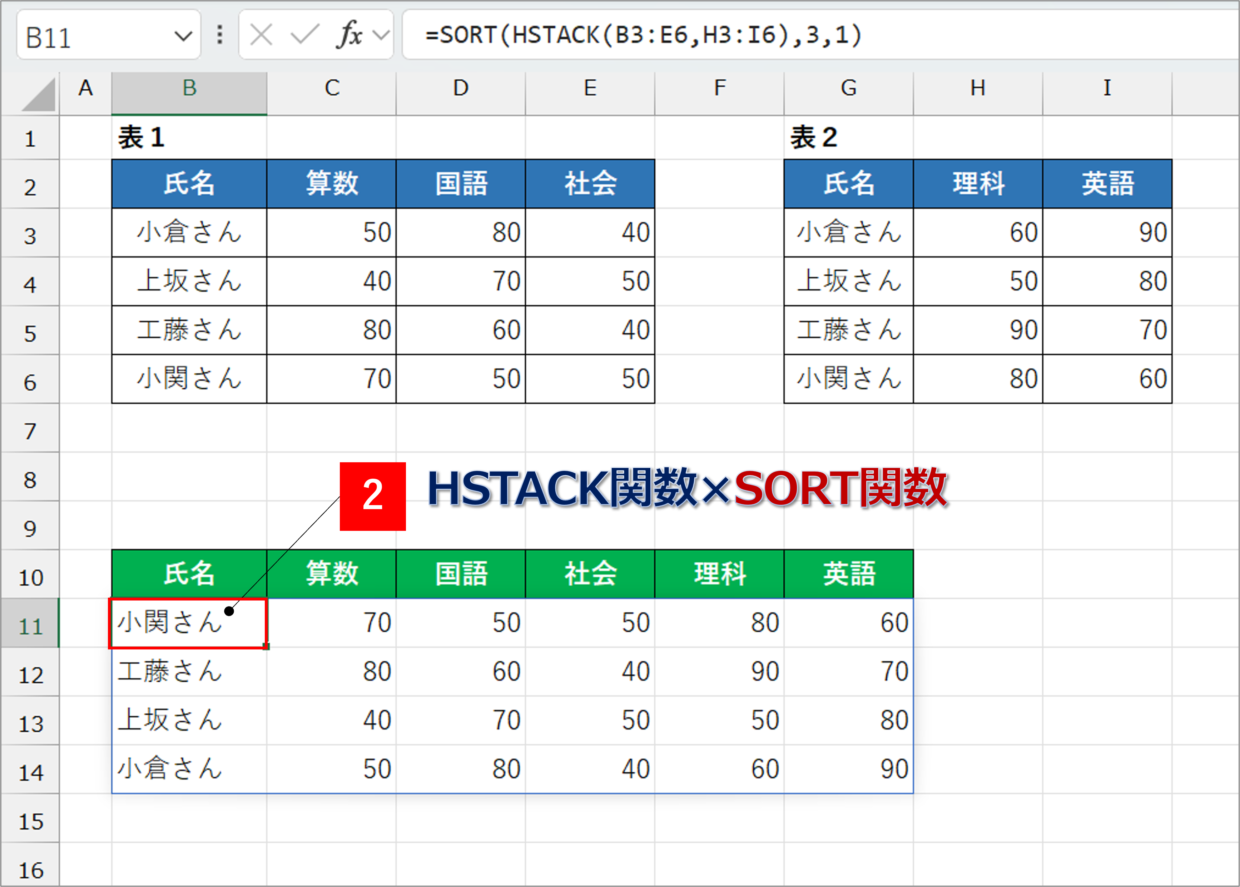Select row 2 header
Screen dimensions: 1240x887
pos(30,186)
